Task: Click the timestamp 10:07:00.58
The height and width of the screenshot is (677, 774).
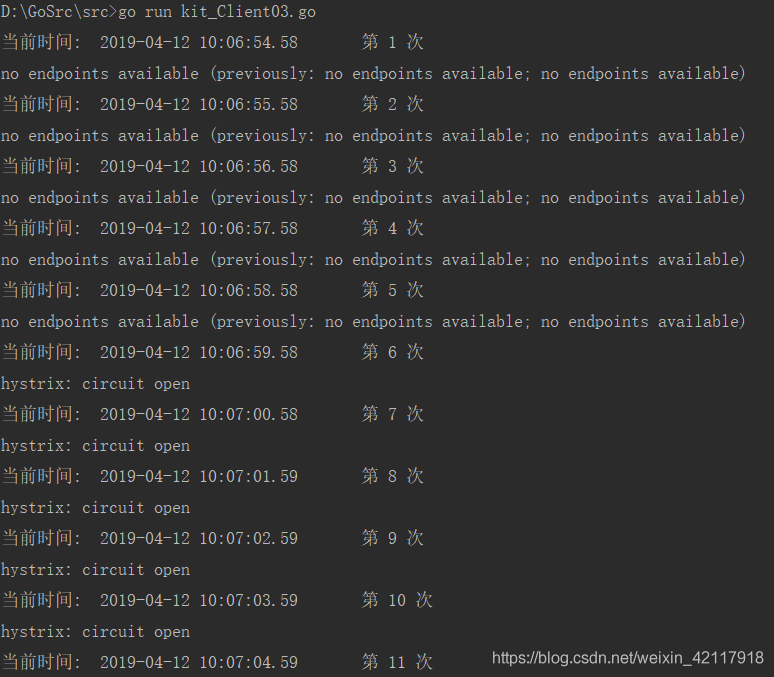Action: (x=247, y=414)
